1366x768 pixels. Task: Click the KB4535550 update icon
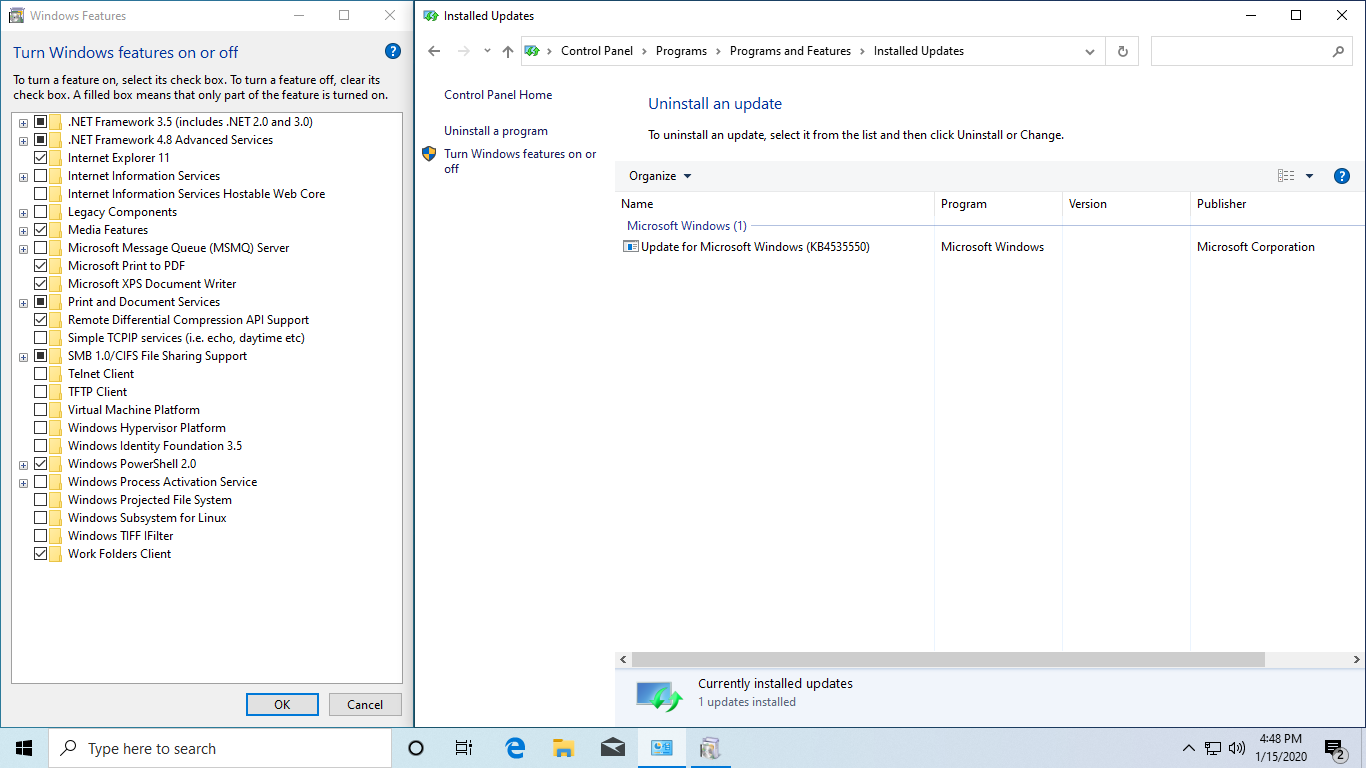(630, 247)
